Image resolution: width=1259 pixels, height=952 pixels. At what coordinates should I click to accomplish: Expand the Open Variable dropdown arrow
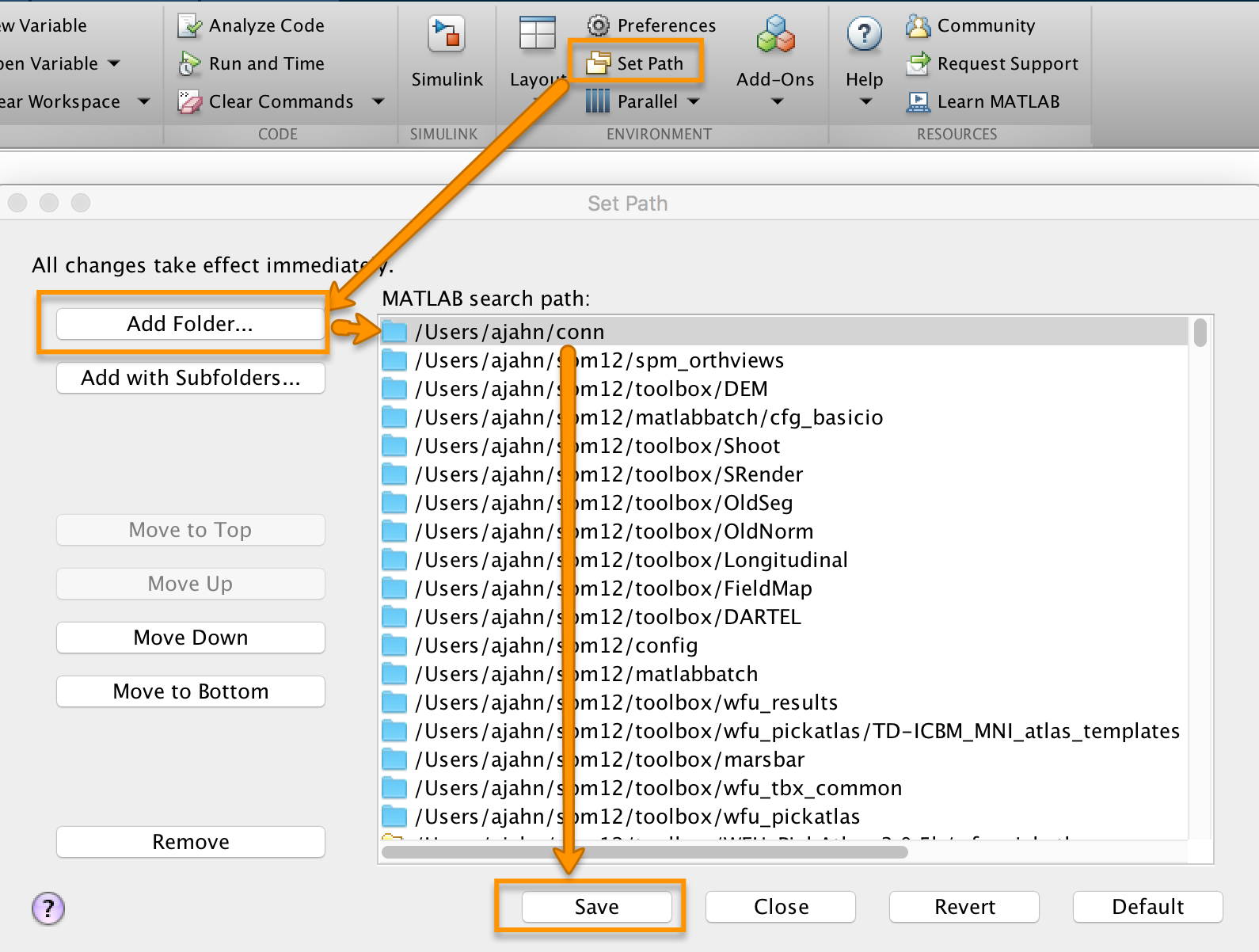(x=114, y=63)
